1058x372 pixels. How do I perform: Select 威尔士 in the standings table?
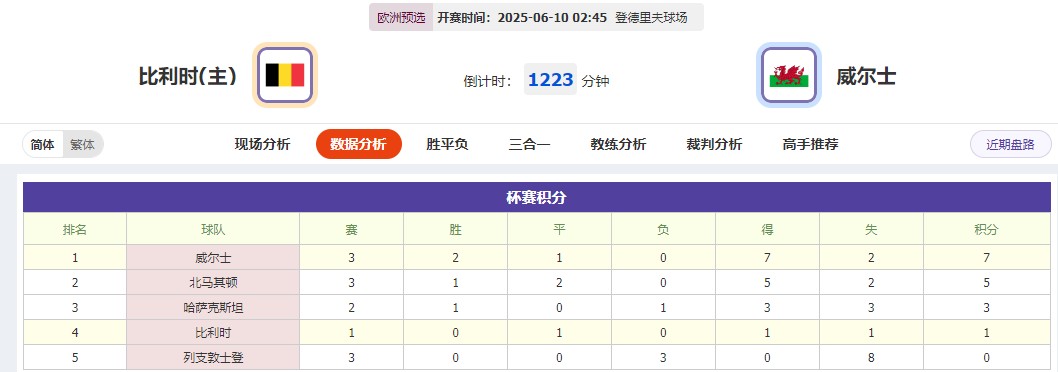213,258
